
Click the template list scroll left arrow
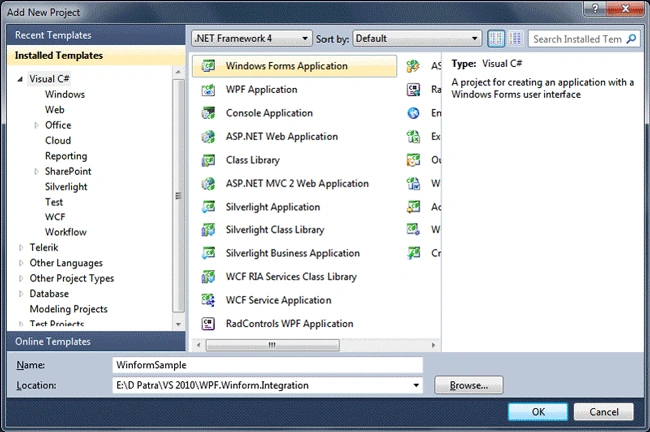199,345
